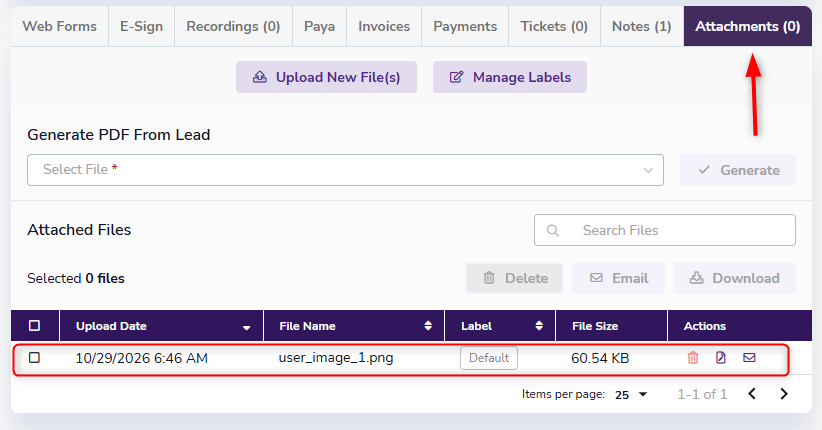This screenshot has width=822, height=430.
Task: Open the Paya tab
Action: point(319,26)
